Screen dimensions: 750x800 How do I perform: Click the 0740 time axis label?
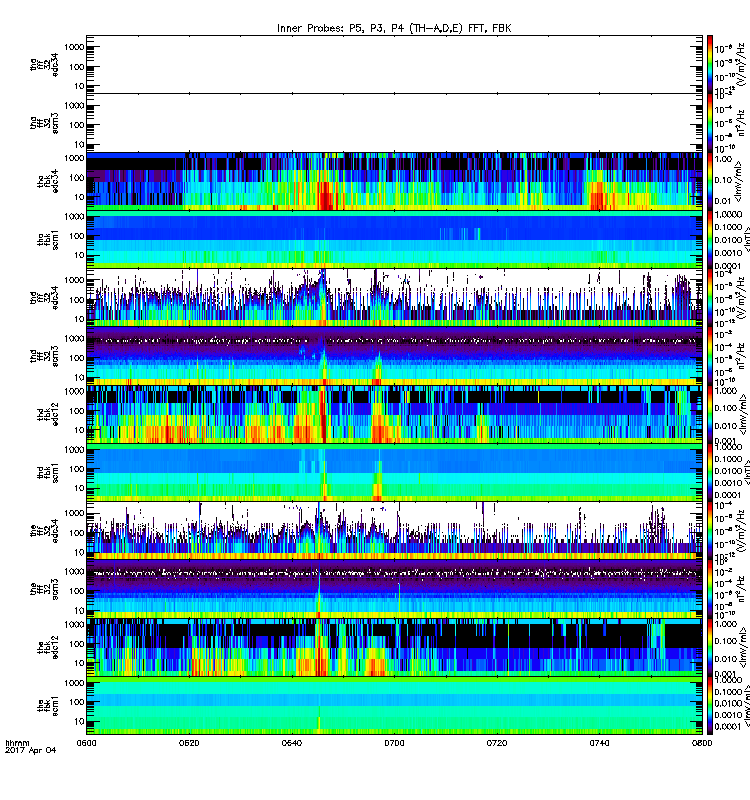[599, 743]
